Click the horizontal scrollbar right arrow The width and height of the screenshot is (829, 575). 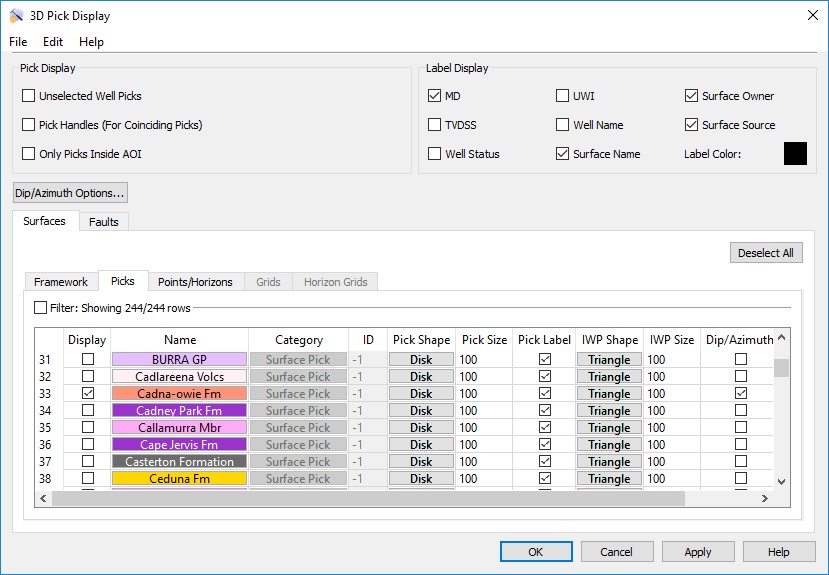pyautogui.click(x=765, y=498)
